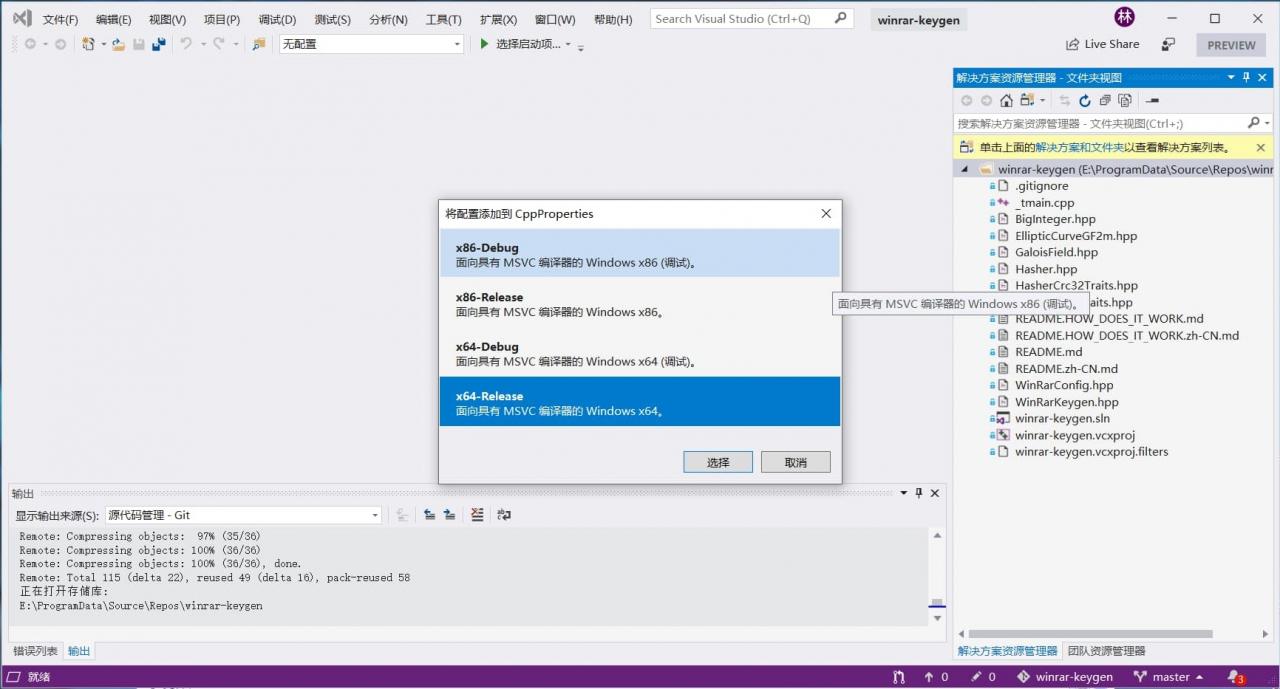Click the 解决方案和文件夹 link in yellow banner
This screenshot has width=1280, height=689.
click(1079, 147)
